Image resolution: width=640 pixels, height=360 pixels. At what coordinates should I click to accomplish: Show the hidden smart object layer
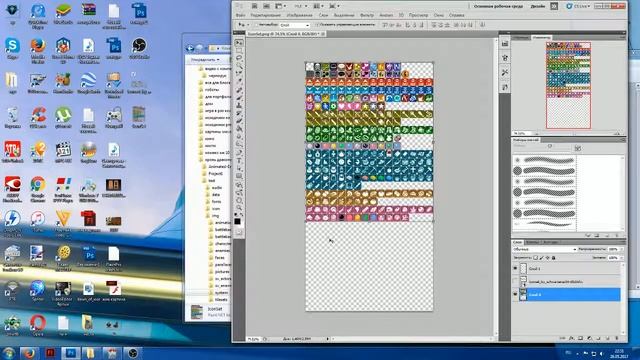(515, 281)
